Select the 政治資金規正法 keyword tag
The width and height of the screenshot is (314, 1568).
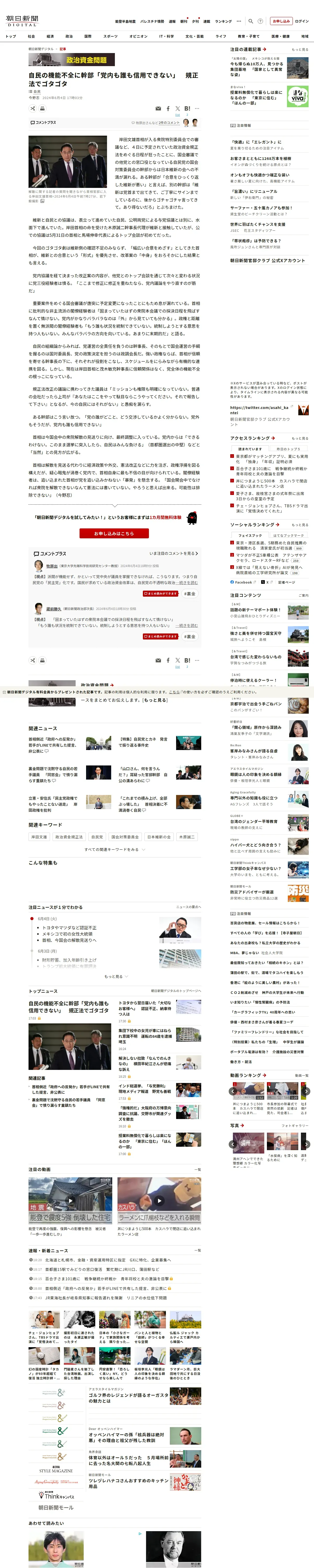[x=69, y=837]
